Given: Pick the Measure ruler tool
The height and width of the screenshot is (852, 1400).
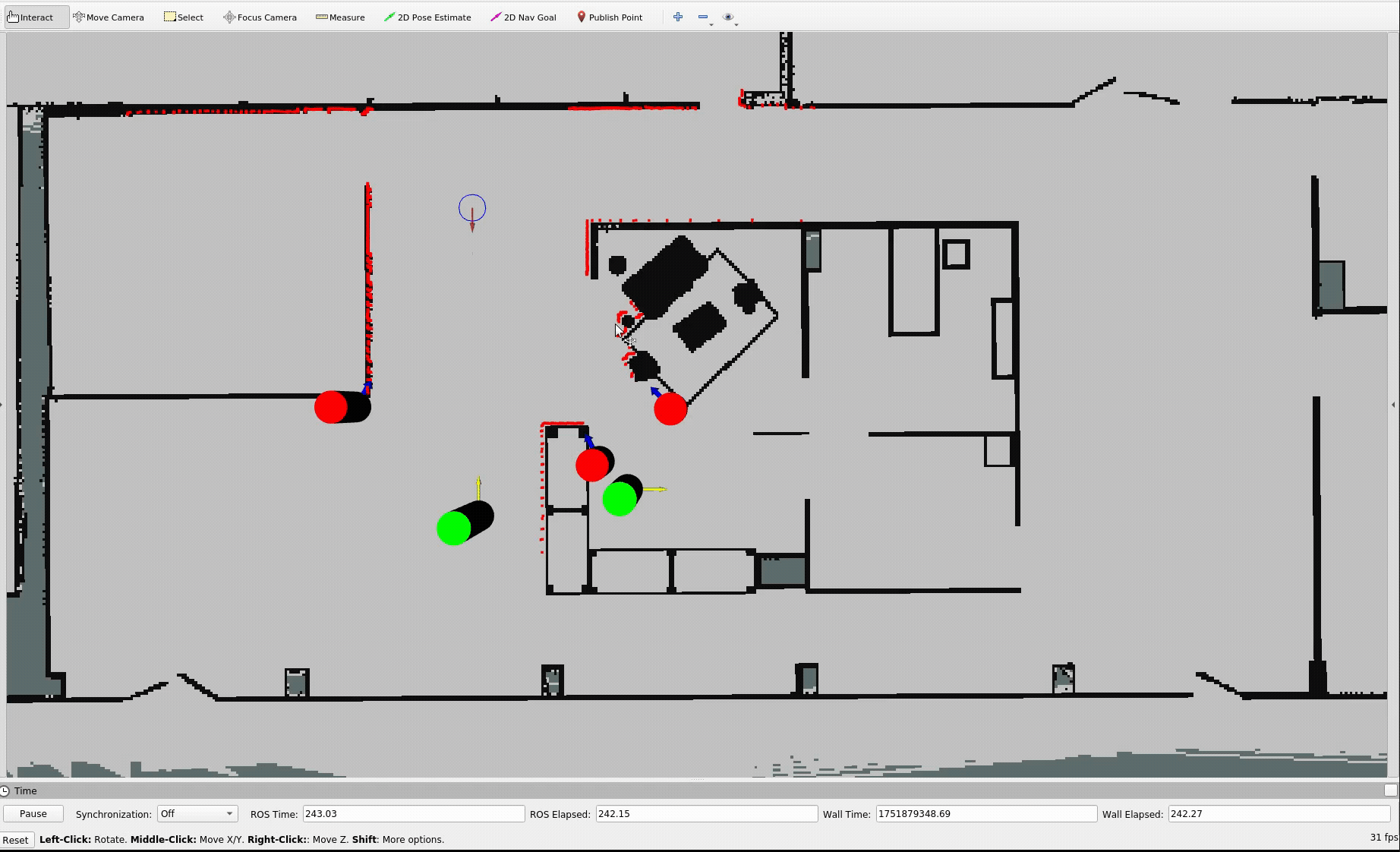Looking at the screenshot, I should [x=340, y=17].
